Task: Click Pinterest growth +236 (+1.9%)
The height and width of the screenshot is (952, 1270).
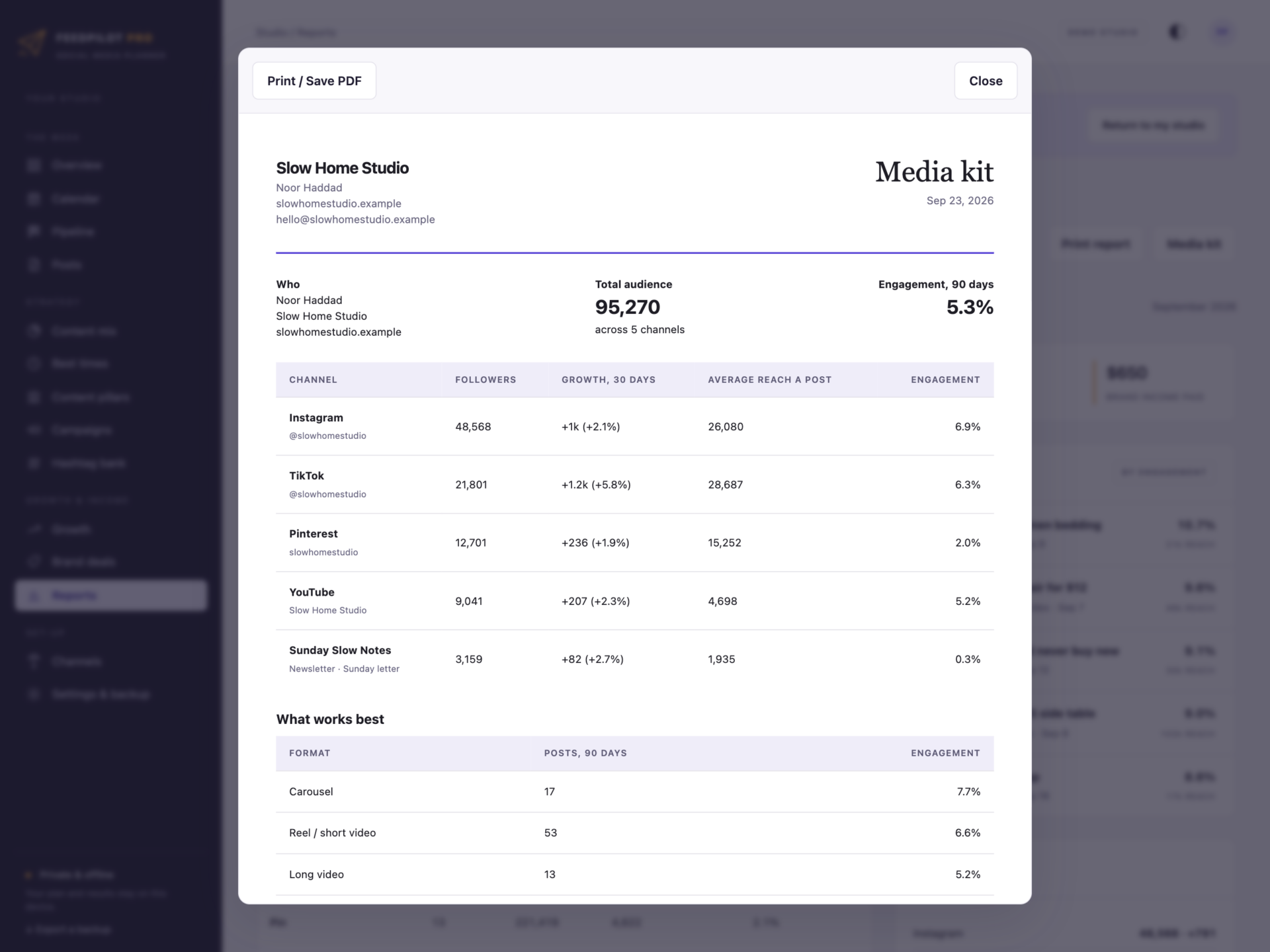Action: tap(595, 543)
